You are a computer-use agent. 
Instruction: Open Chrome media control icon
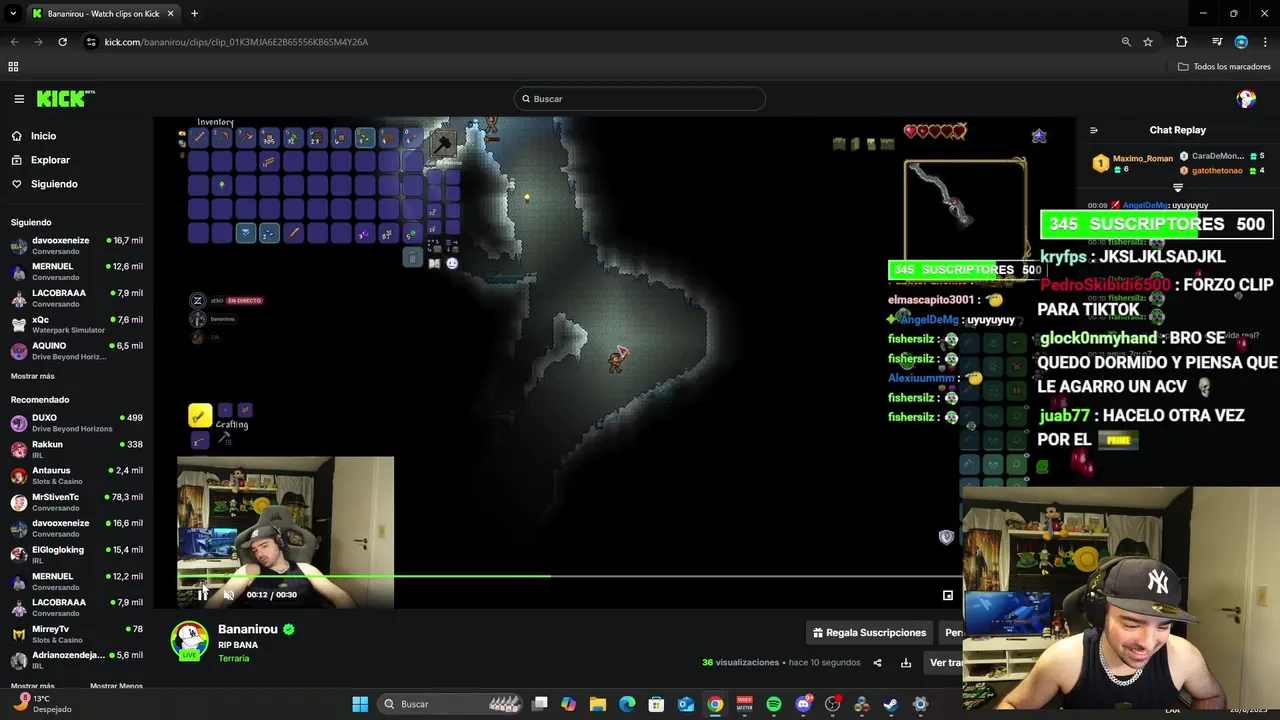(x=1217, y=42)
